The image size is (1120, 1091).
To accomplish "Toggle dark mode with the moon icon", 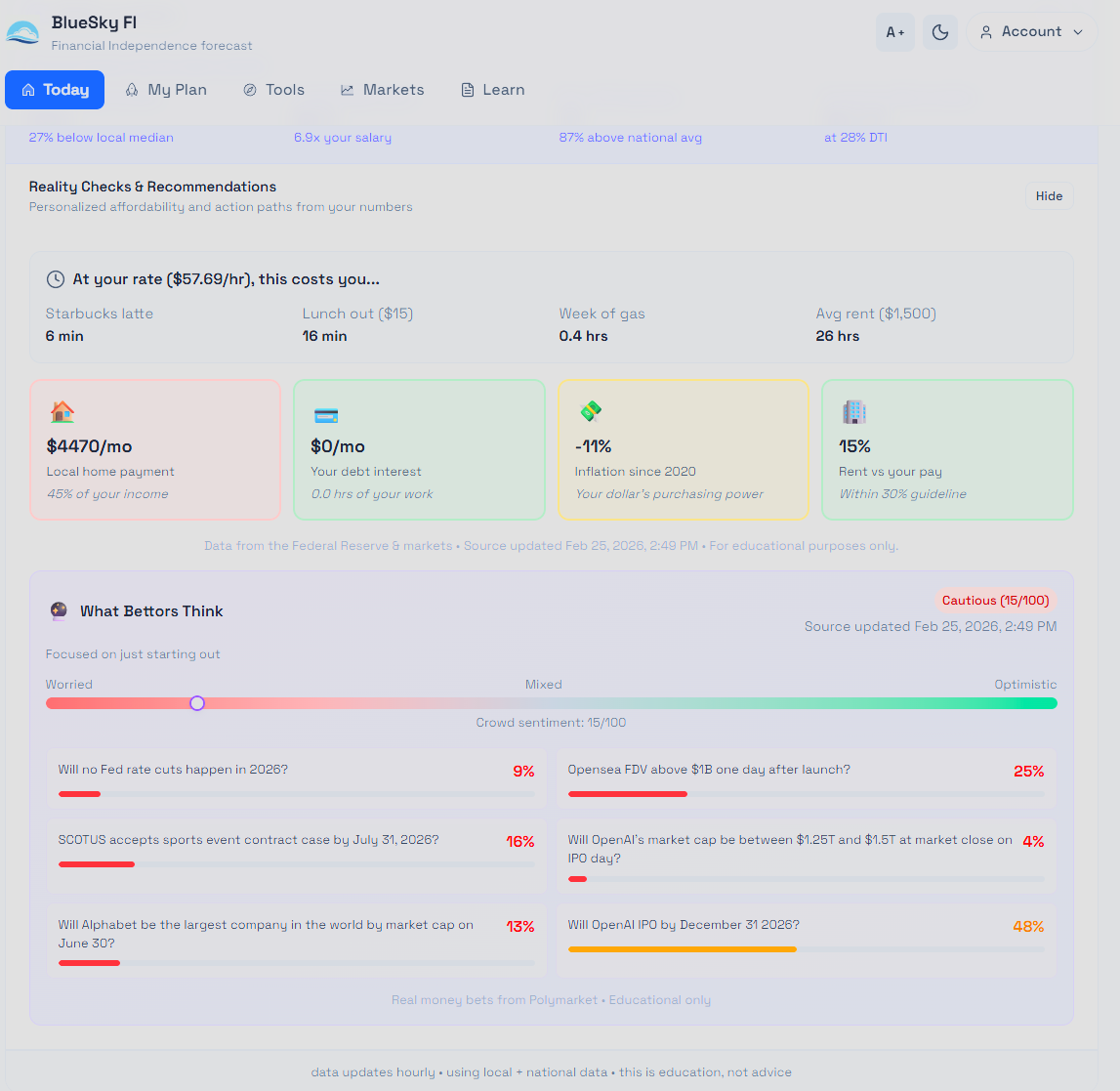I will click(939, 32).
